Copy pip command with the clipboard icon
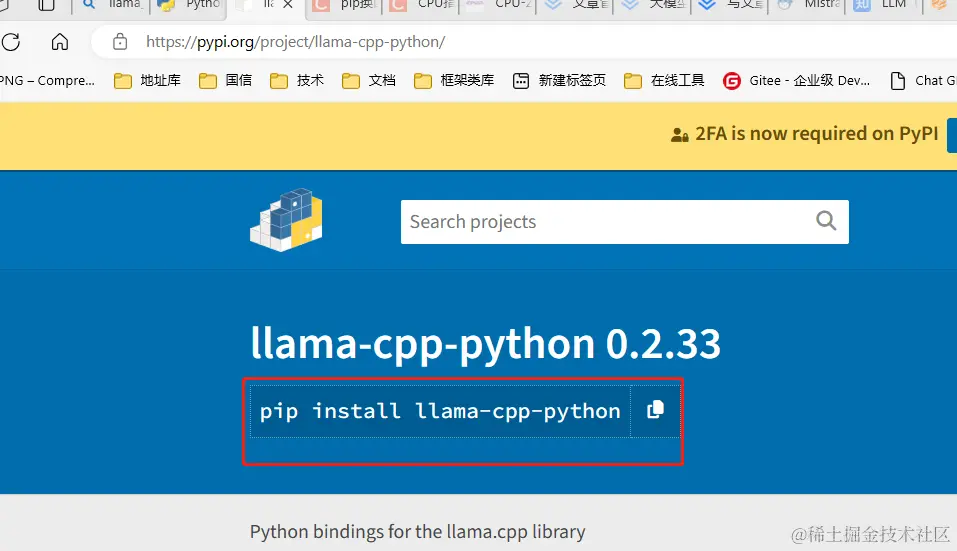The image size is (957, 551). (x=655, y=410)
